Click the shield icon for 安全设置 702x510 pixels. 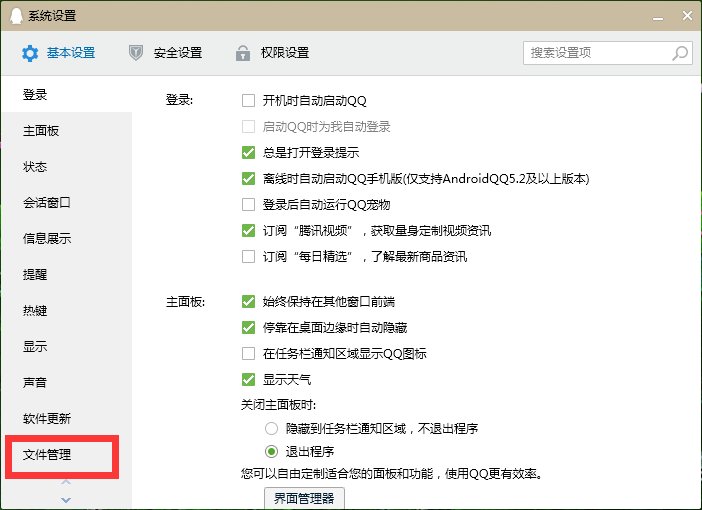(x=136, y=53)
